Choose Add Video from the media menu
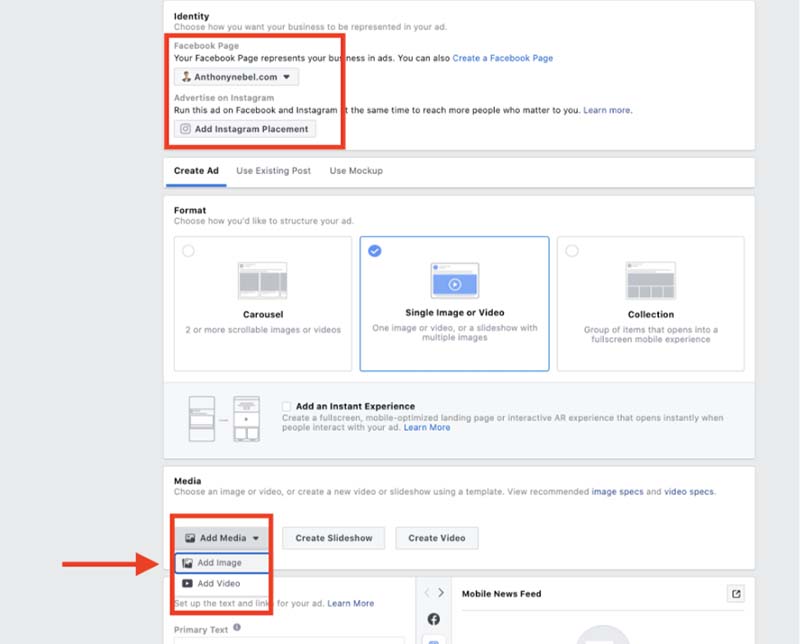The width and height of the screenshot is (800, 644). tap(222, 583)
